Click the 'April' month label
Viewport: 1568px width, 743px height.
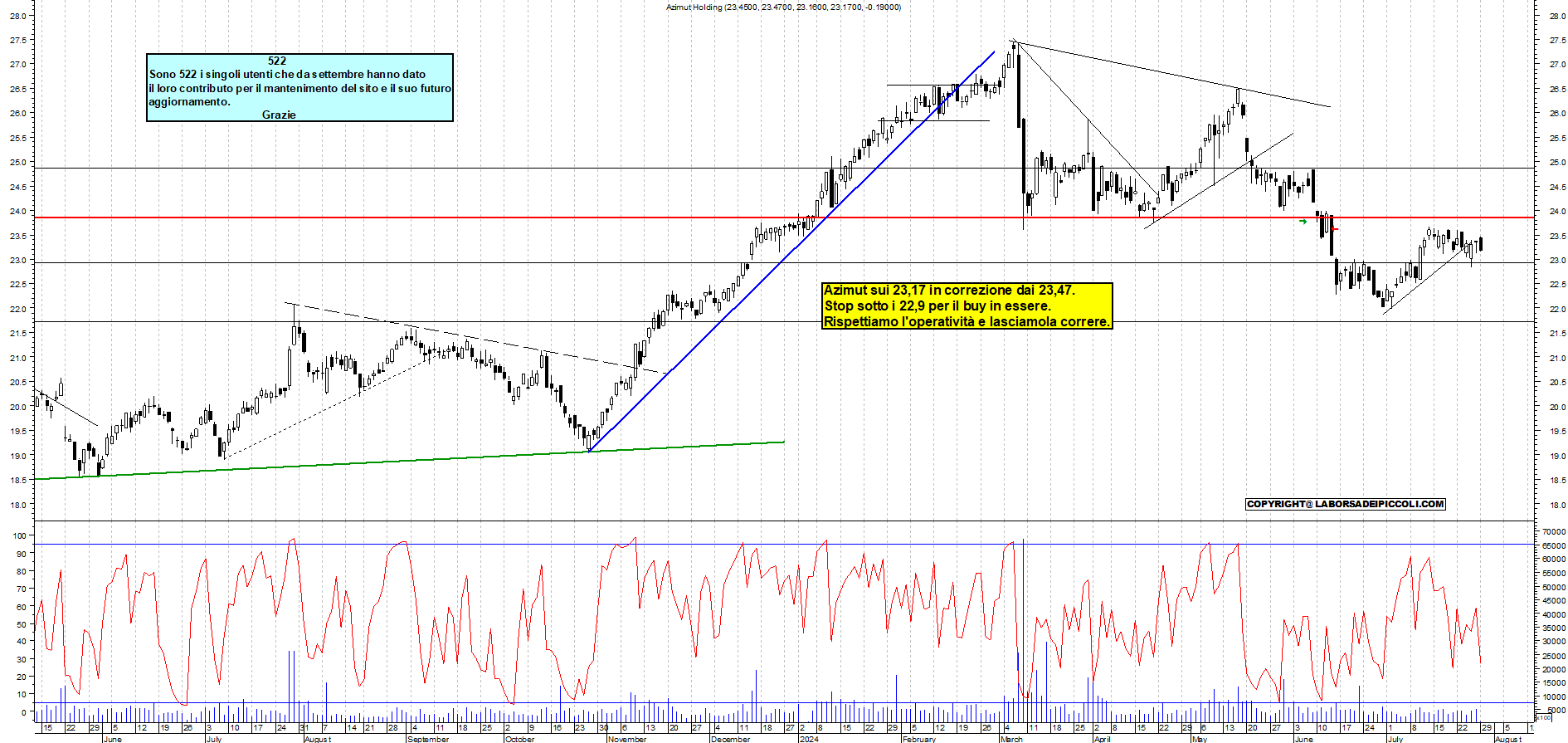tap(1102, 739)
